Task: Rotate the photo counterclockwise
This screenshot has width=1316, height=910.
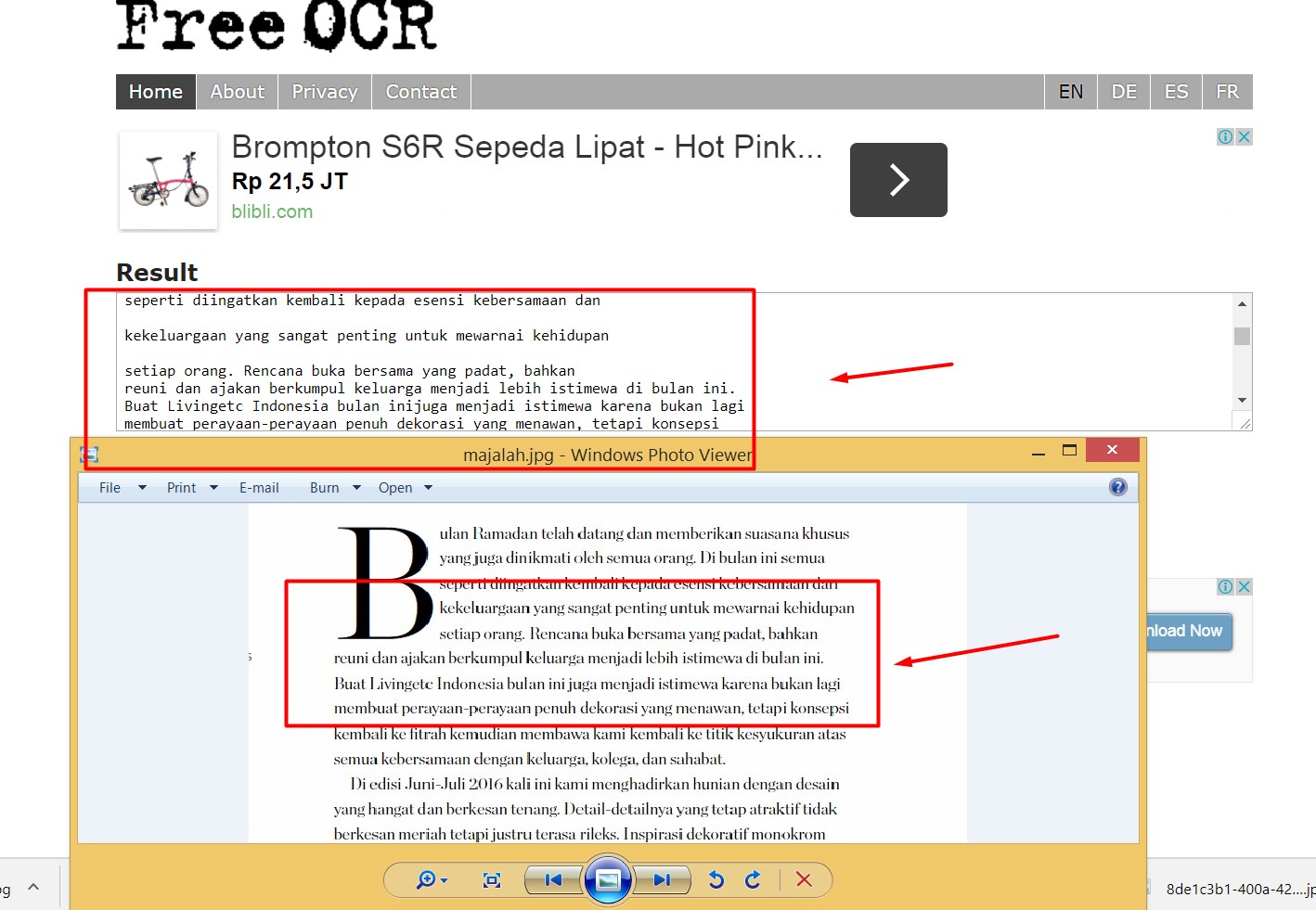Action: click(716, 879)
